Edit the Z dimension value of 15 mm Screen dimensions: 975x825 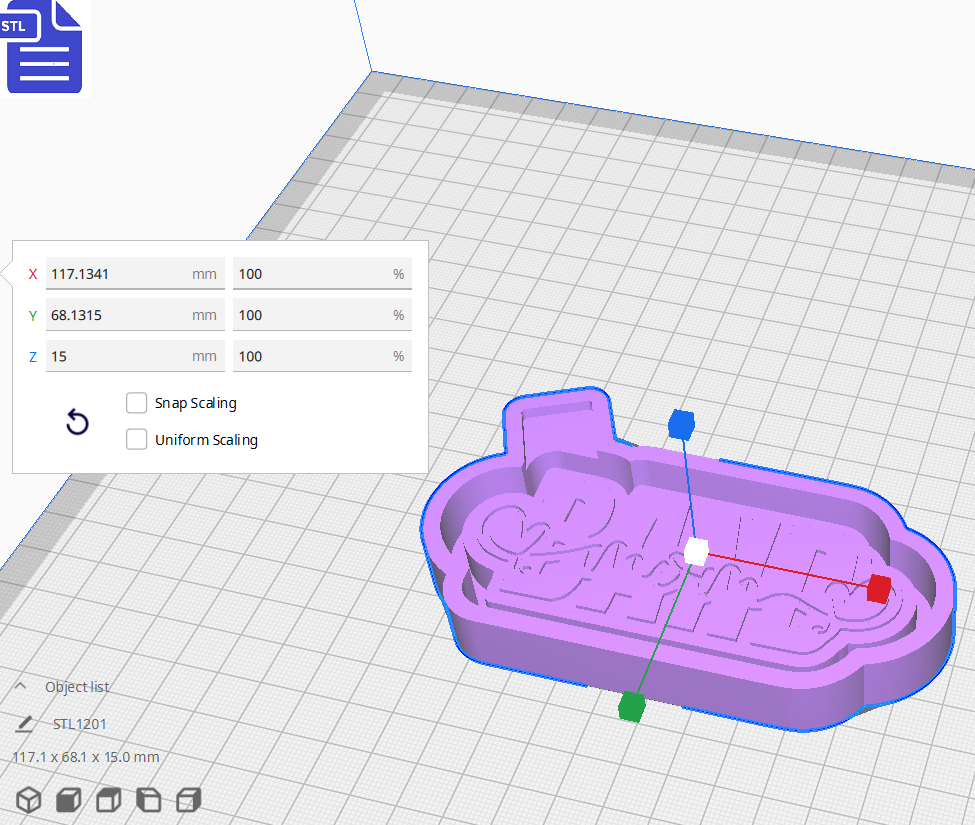135,356
